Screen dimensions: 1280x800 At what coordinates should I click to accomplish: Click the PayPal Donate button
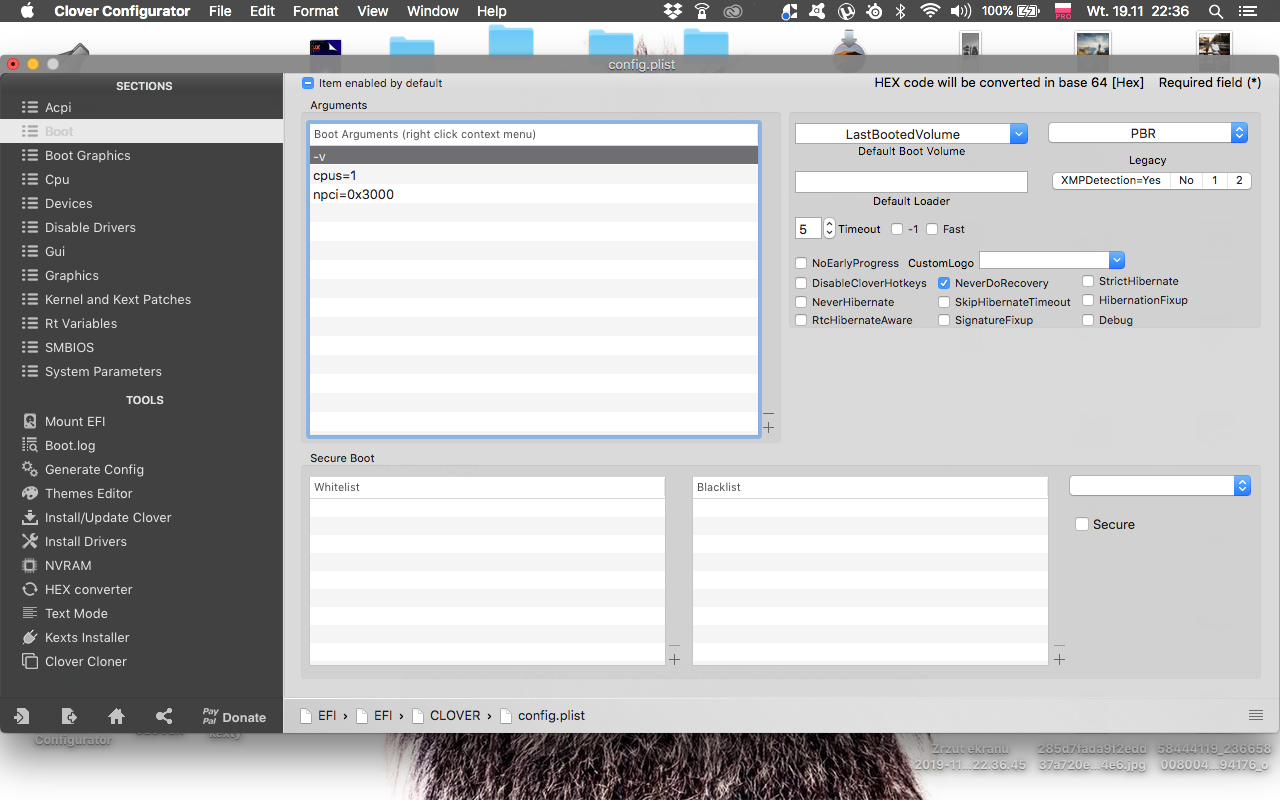pyautogui.click(x=234, y=716)
